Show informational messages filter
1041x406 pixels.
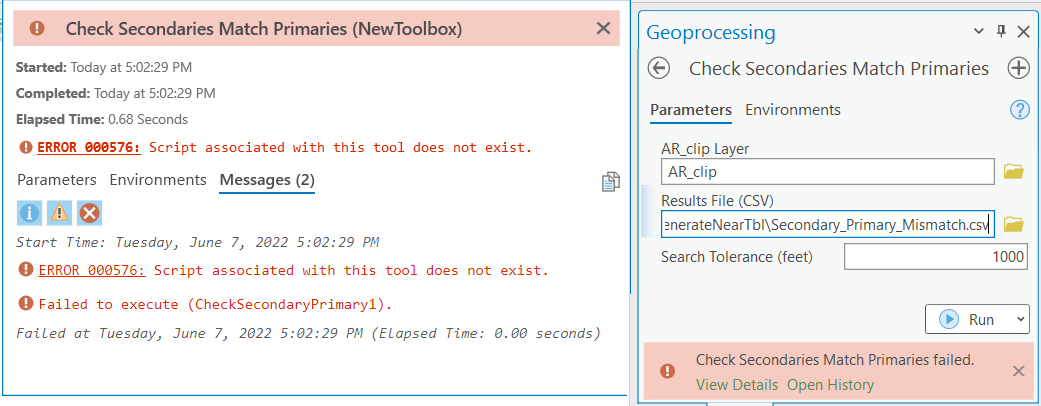pyautogui.click(x=30, y=213)
